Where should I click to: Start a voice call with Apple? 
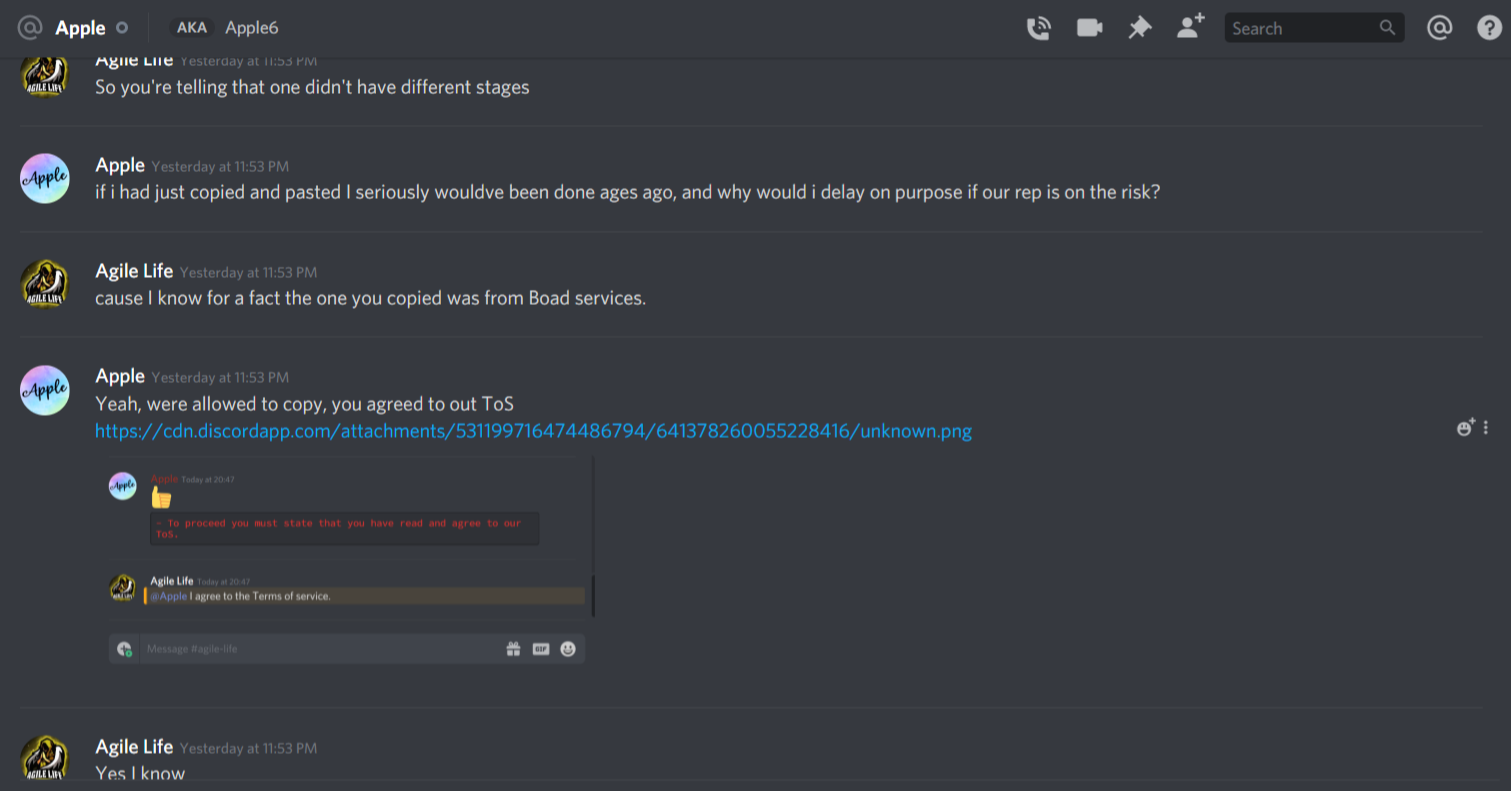coord(1039,28)
